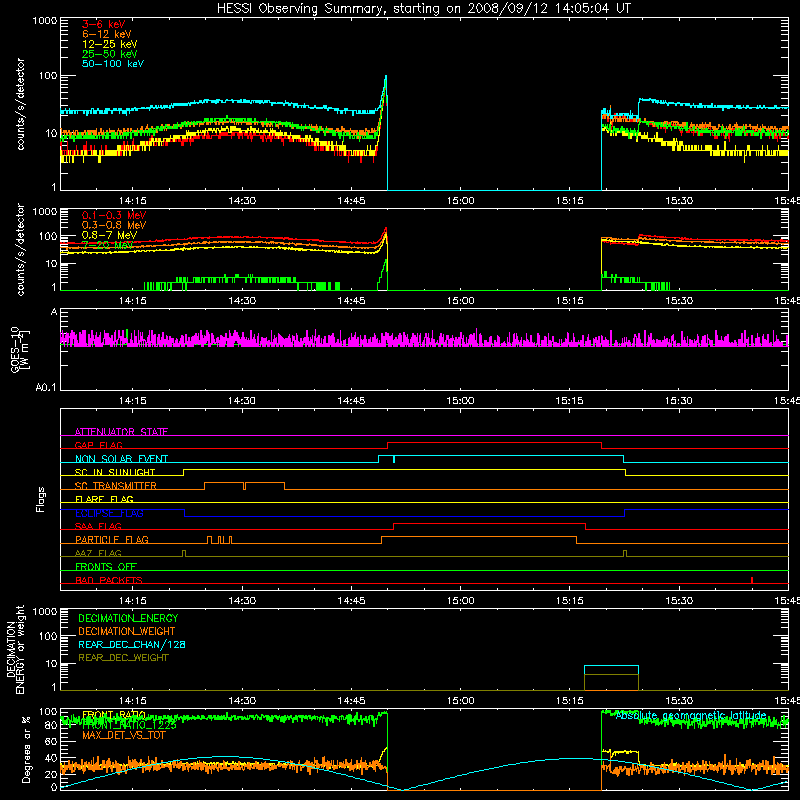The image size is (800, 800).
Task: Click the vertical Flags axis title
Action: (x=40, y=499)
